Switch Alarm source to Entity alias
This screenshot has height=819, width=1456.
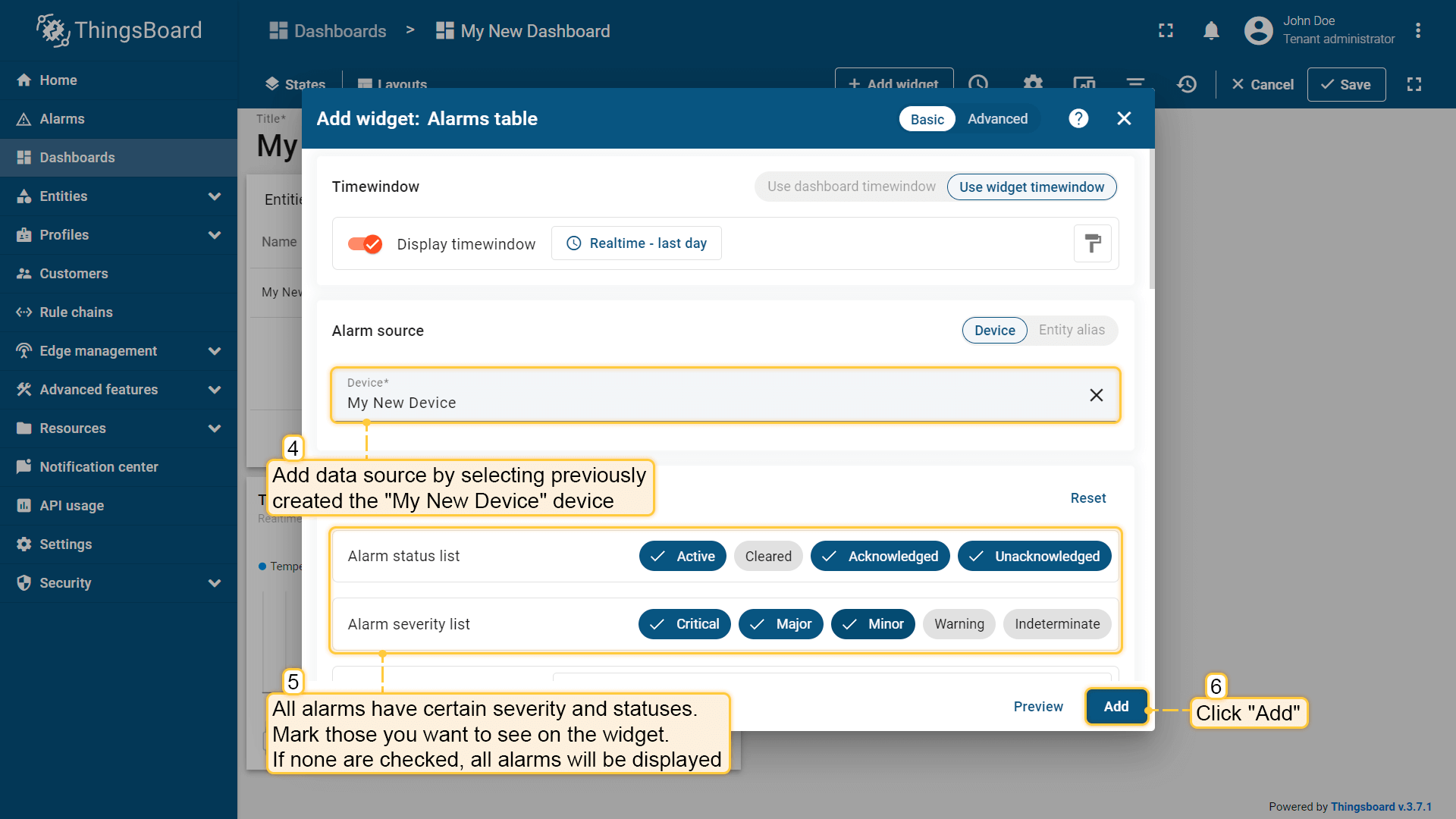[x=1072, y=330]
